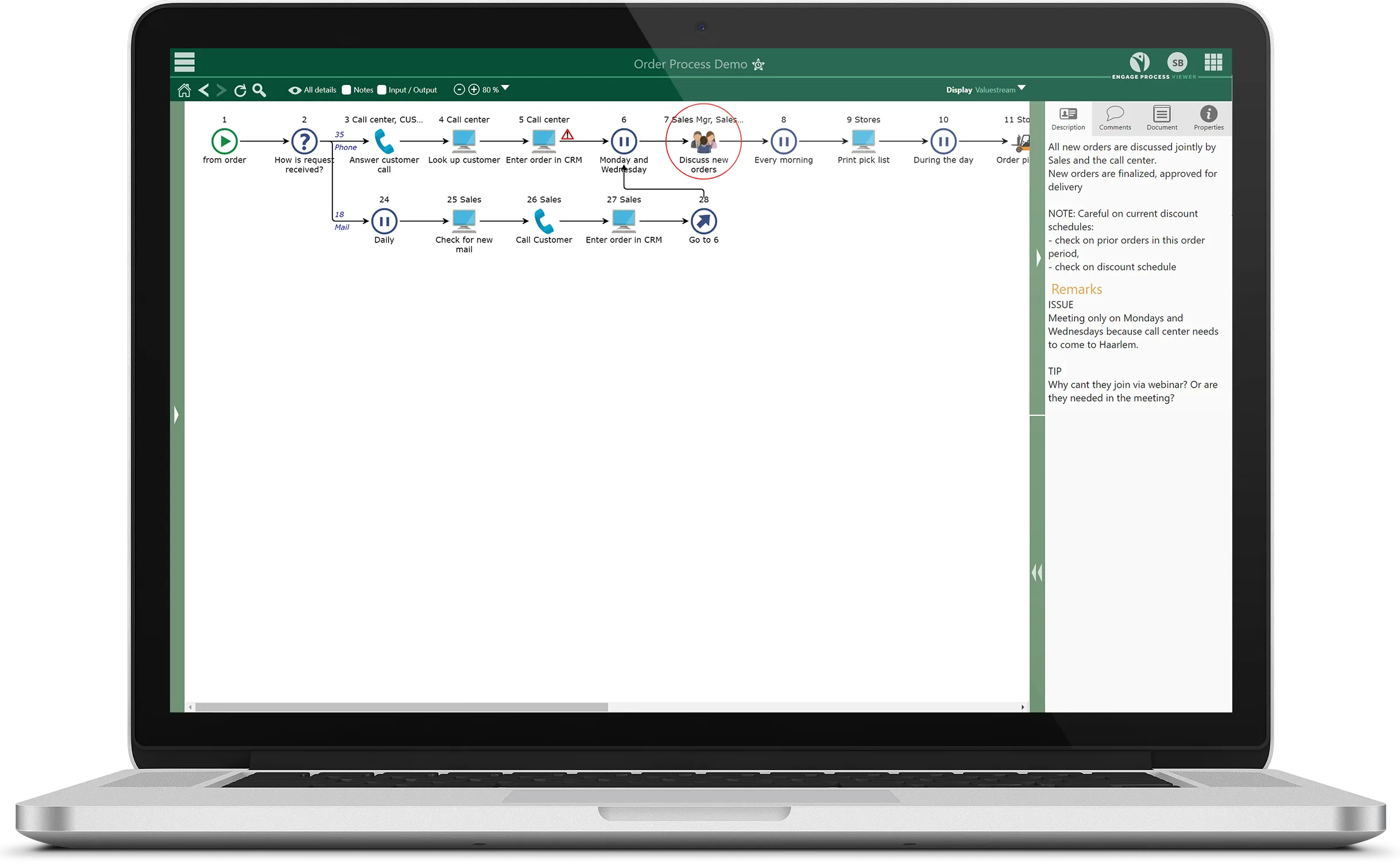1400x863 pixels.
Task: Open the Display Valuestream dropdown
Action: point(1021,88)
